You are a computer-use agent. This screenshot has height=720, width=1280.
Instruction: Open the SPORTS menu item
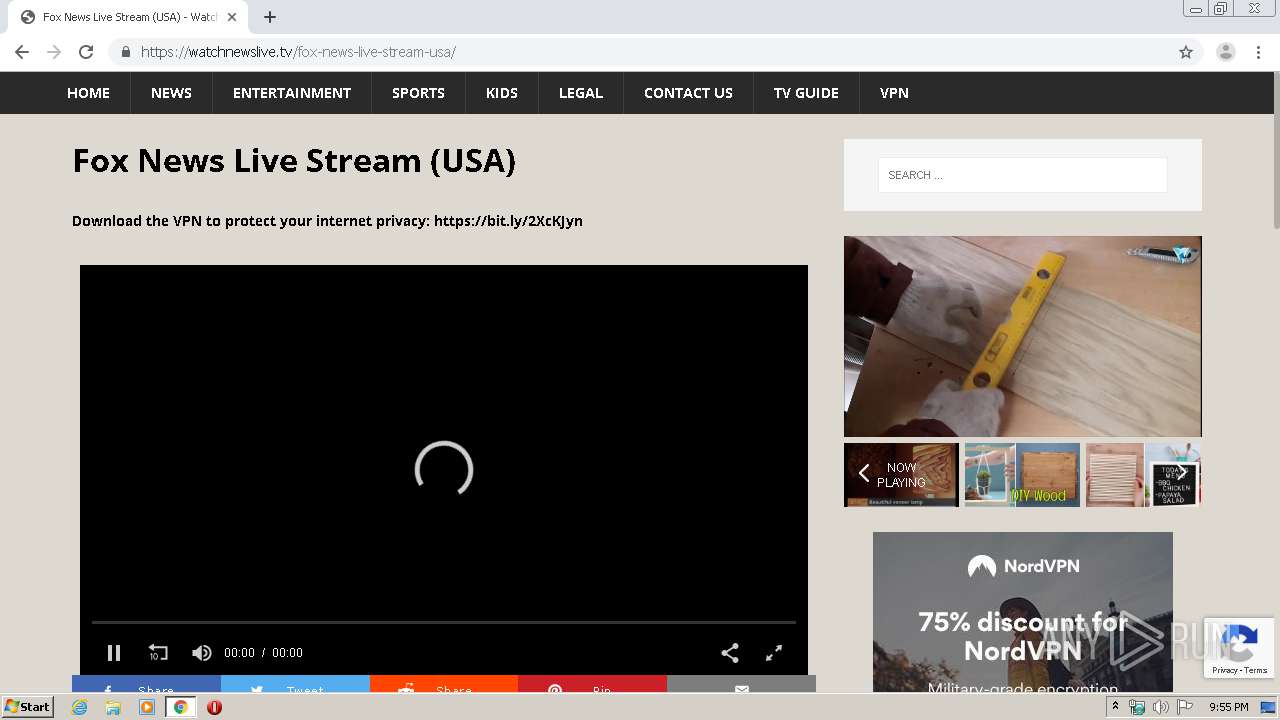pyautogui.click(x=418, y=93)
